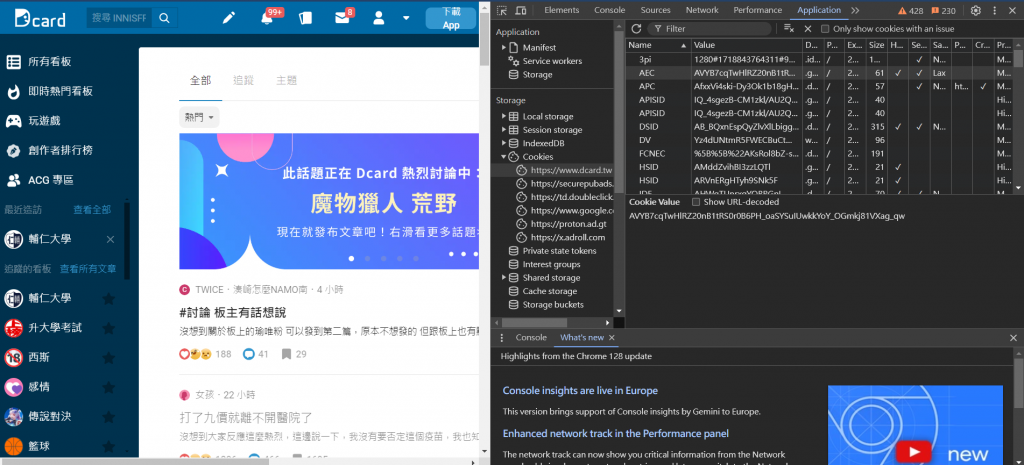Open the drawer Console tab
The height and width of the screenshot is (465, 1024).
coord(531,338)
